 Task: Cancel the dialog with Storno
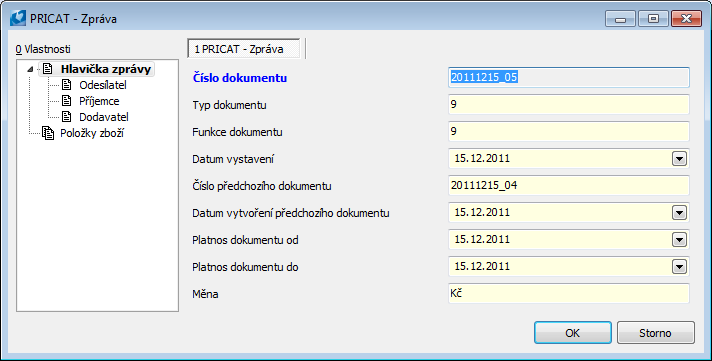pyautogui.click(x=655, y=333)
